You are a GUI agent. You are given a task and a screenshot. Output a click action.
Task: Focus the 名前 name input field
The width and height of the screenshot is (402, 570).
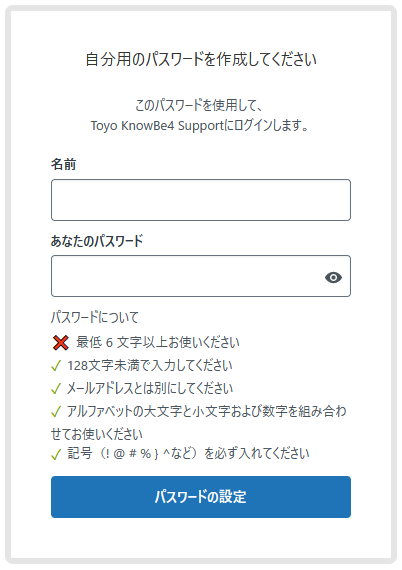point(201,200)
